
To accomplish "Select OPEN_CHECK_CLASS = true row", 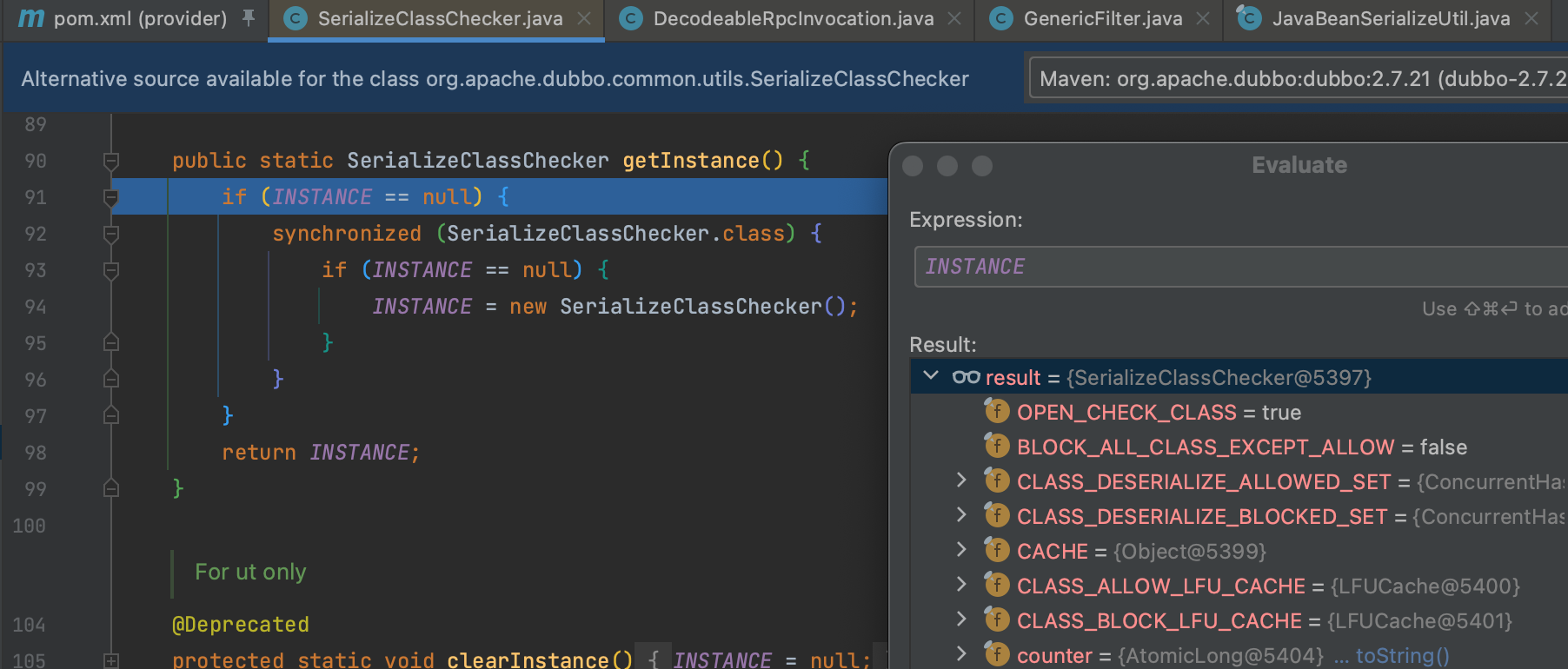I will pyautogui.click(x=1239, y=412).
